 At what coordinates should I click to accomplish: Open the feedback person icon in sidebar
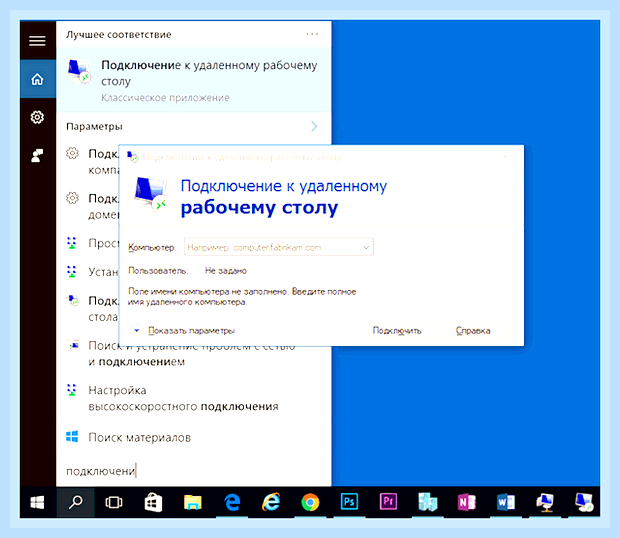[37, 155]
